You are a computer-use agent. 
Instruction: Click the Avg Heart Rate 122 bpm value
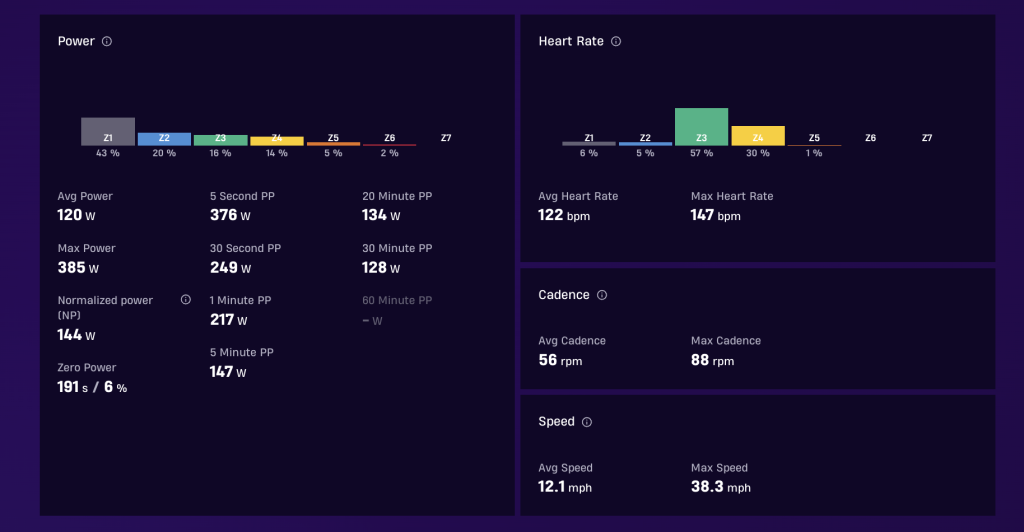(564, 215)
